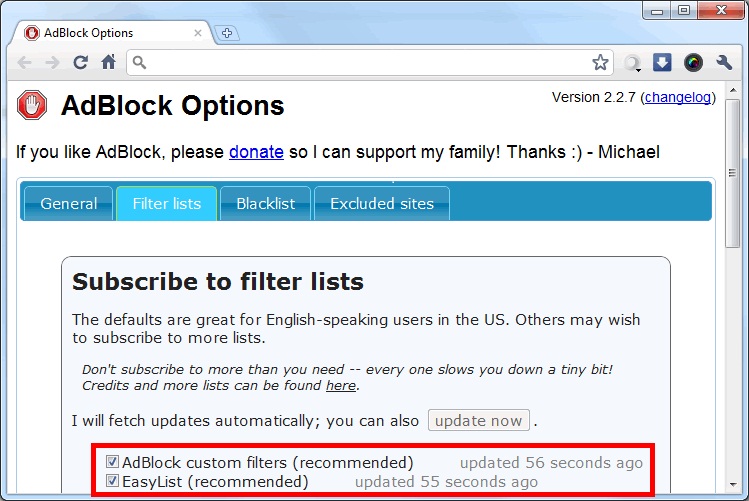This screenshot has width=749, height=501.
Task: Click the browser back arrow
Action: pyautogui.click(x=24, y=63)
